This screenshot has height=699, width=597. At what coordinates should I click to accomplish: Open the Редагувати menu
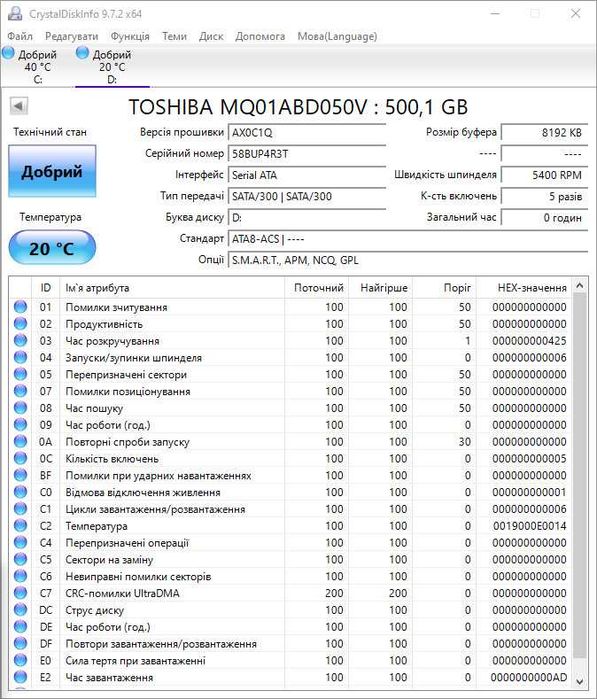tap(71, 36)
